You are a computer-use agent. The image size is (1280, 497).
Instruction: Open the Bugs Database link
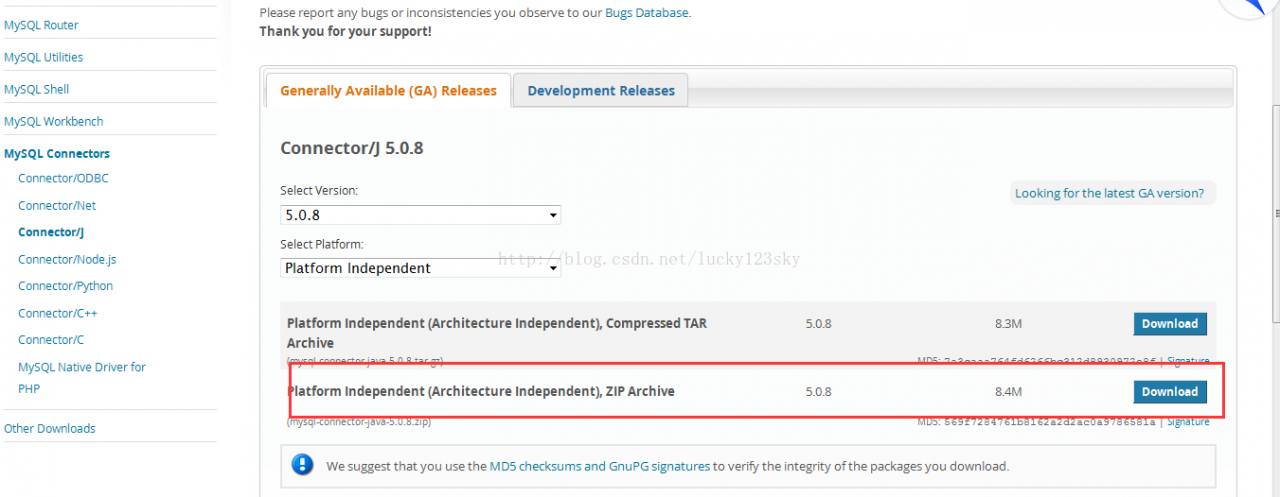646,13
